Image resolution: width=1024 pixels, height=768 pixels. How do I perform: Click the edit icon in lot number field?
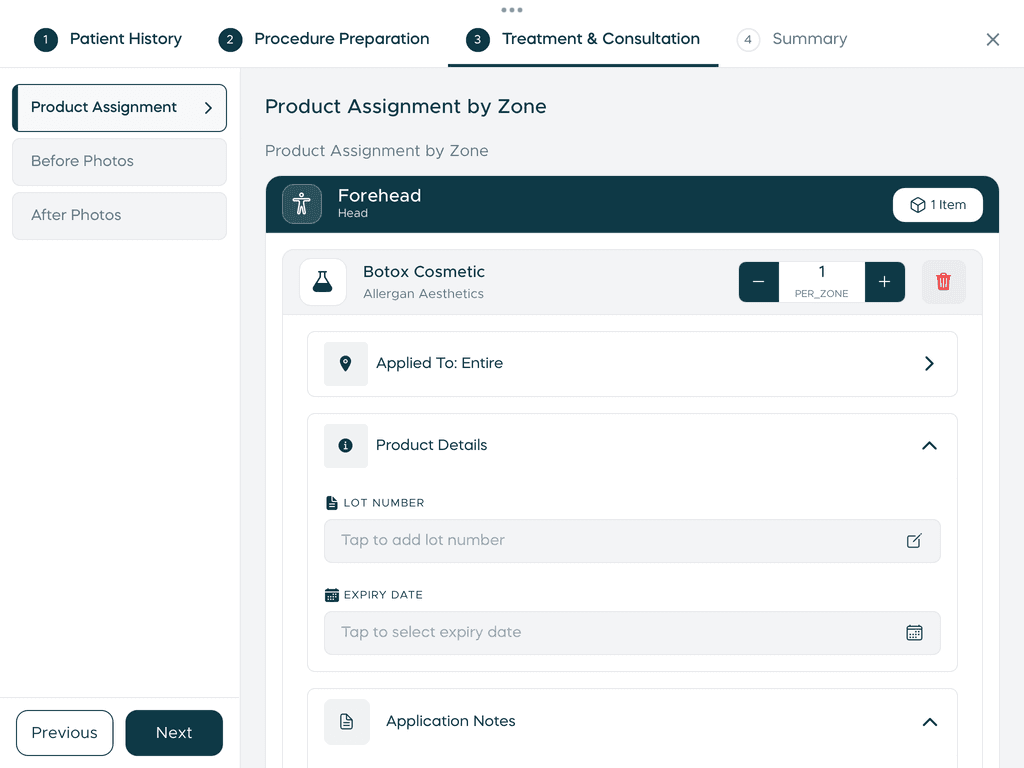point(914,541)
